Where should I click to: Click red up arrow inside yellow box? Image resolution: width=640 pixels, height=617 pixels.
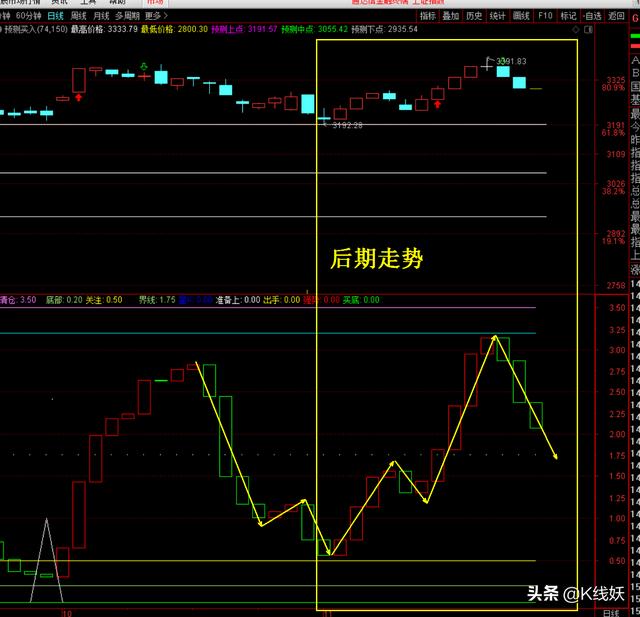(x=438, y=104)
